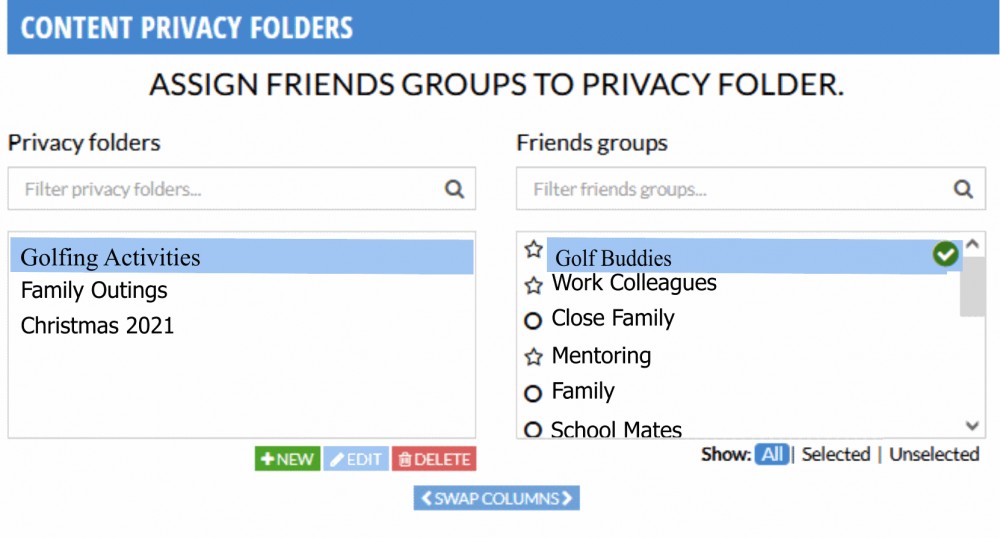
Task: Click the green checkmark on Golf Buddies
Action: tap(945, 254)
